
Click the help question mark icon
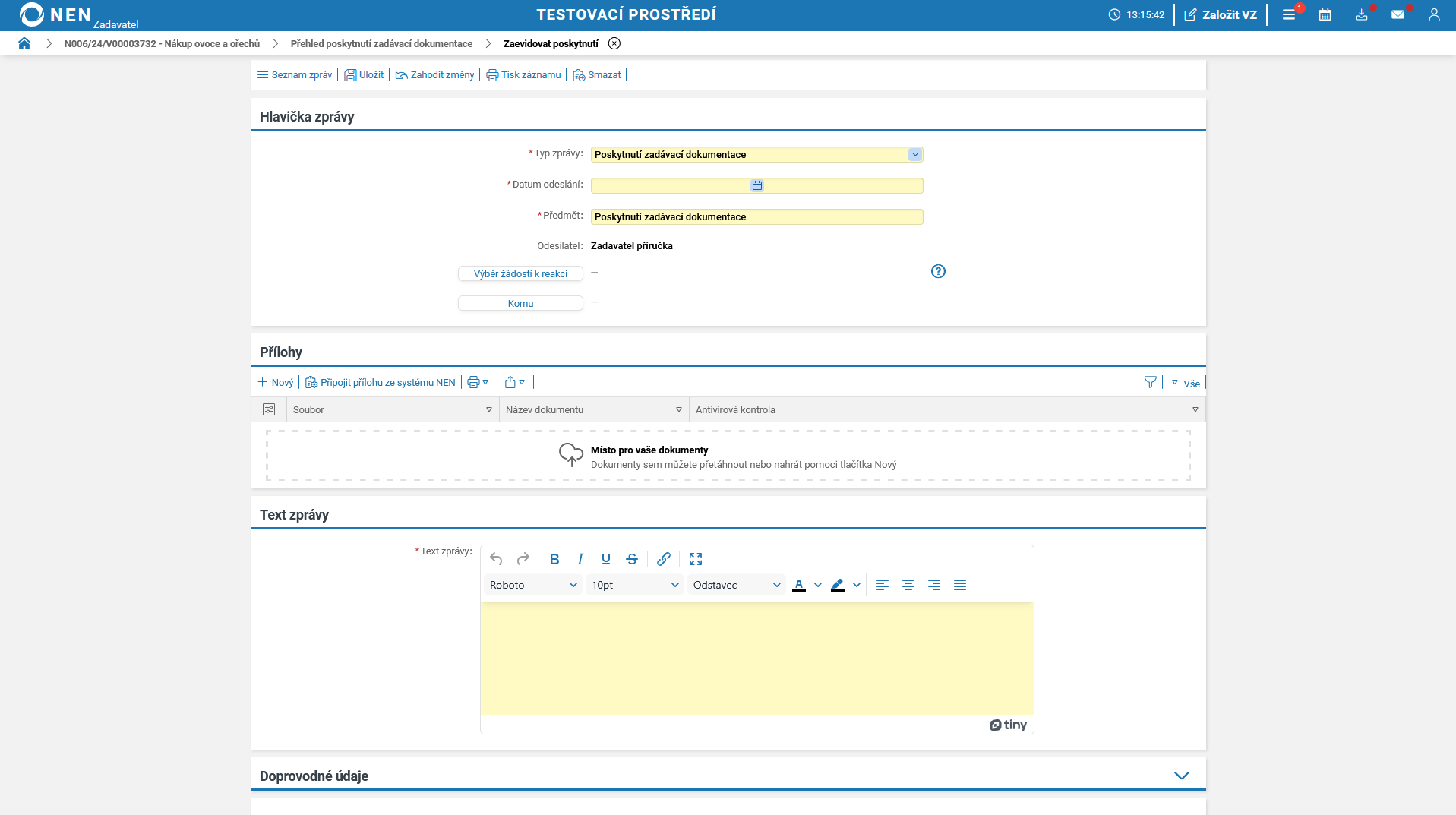(938, 272)
